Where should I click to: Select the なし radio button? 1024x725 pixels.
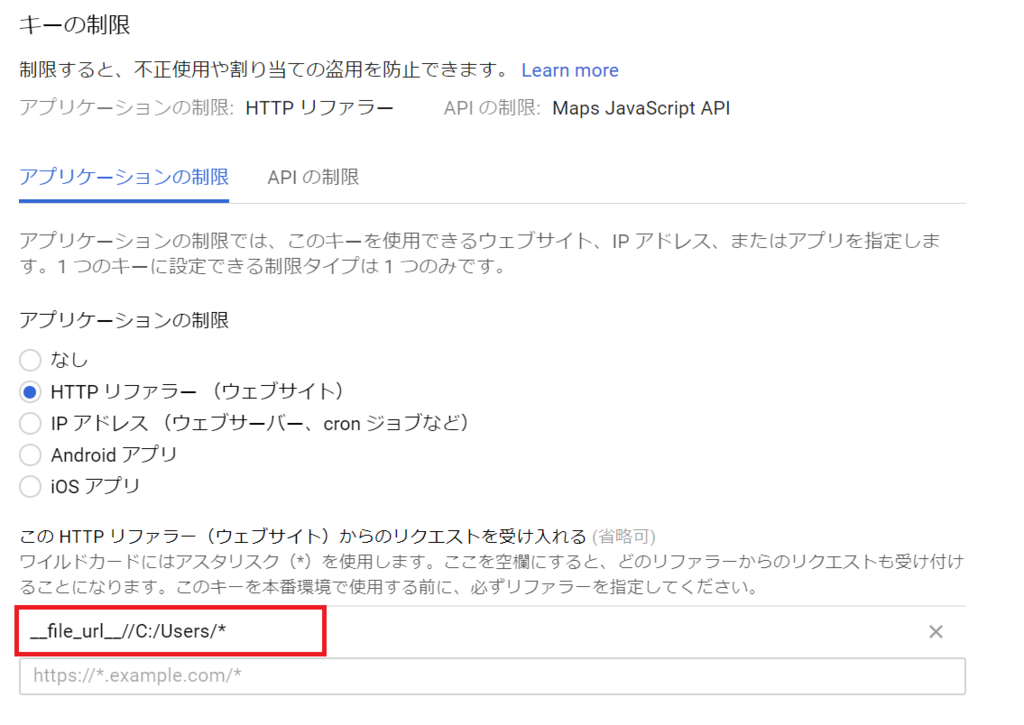coord(29,360)
